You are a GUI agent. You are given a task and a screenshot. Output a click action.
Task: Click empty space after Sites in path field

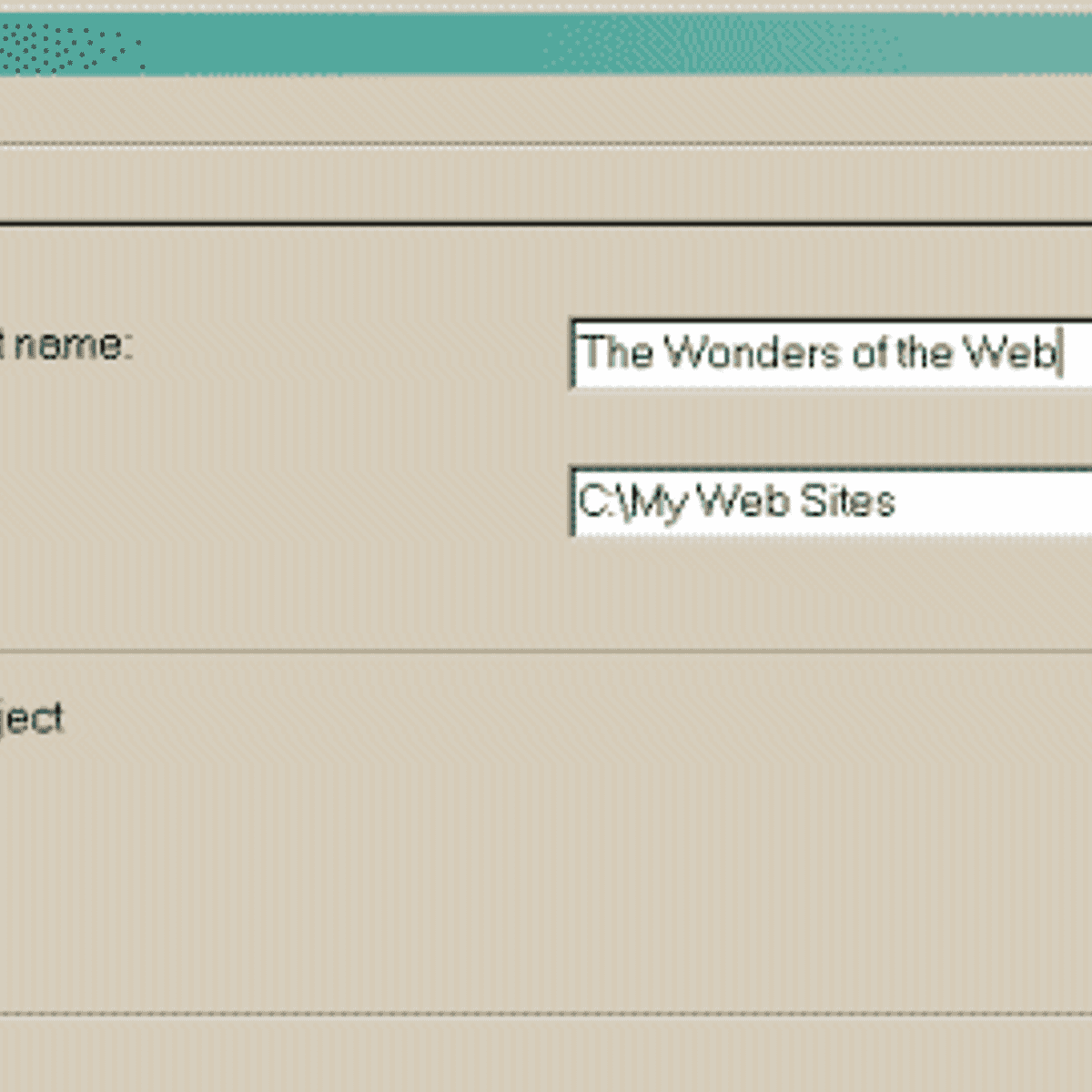tap(992, 502)
